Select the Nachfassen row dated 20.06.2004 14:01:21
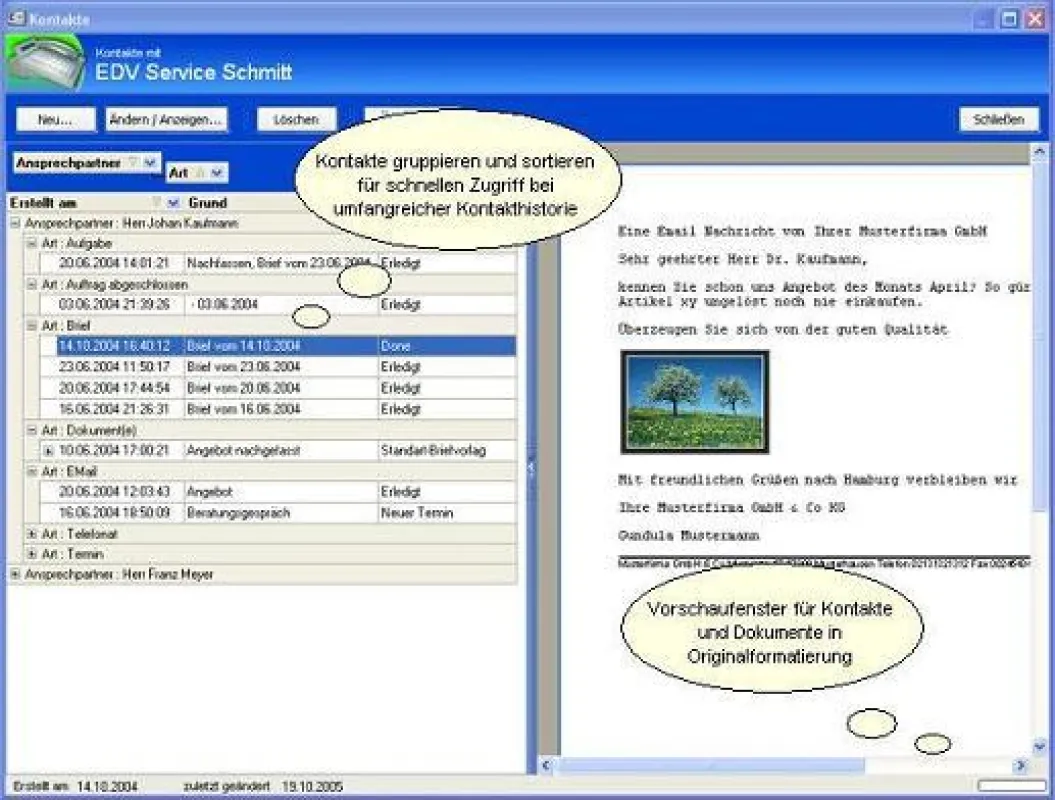The width and height of the screenshot is (1055, 800). click(x=278, y=263)
